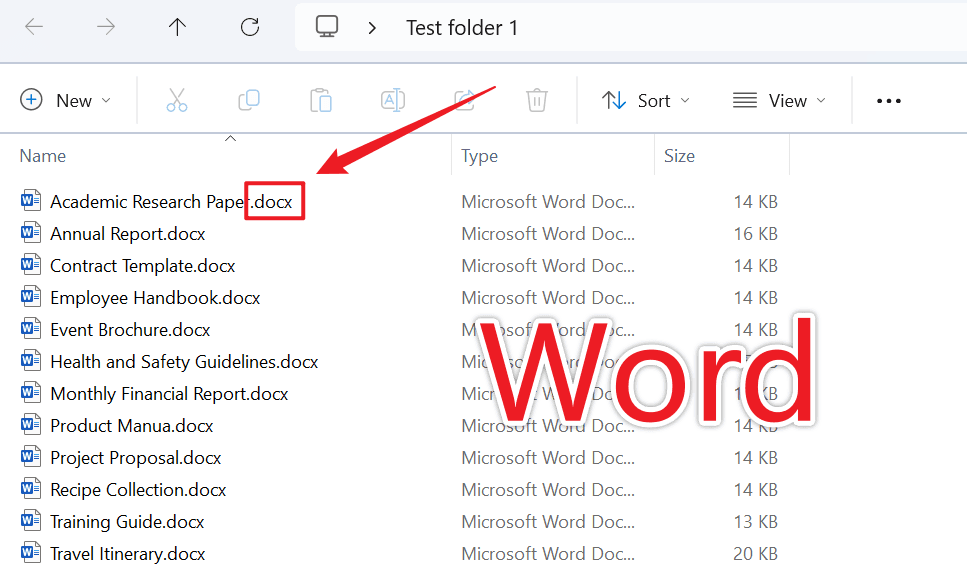Image resolution: width=967 pixels, height=587 pixels.
Task: Select Travel Itinerary.docx
Action: click(x=128, y=554)
